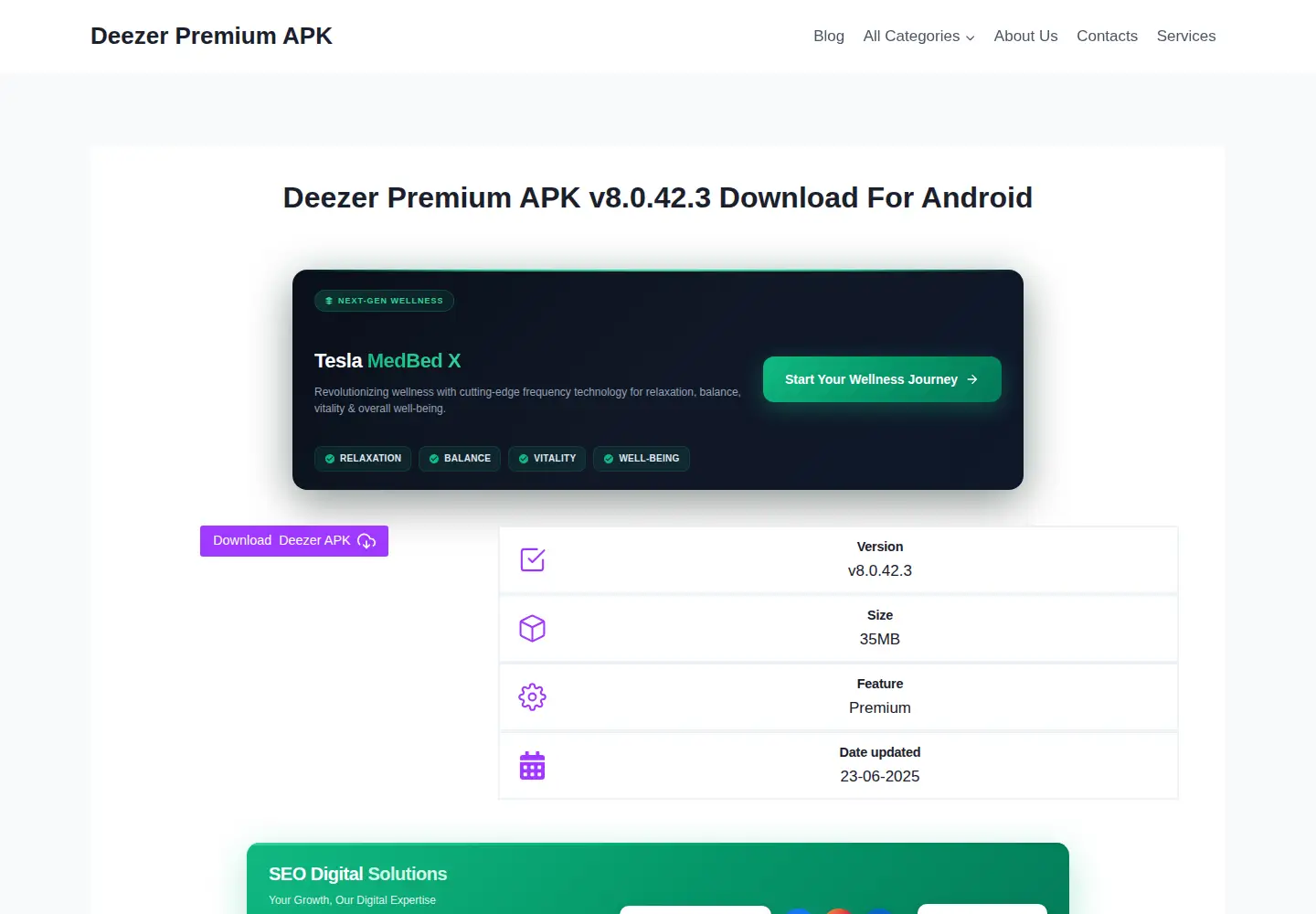Click the Revolutionizing wellness ad description
Image resolution: width=1316 pixels, height=914 pixels.
click(527, 400)
